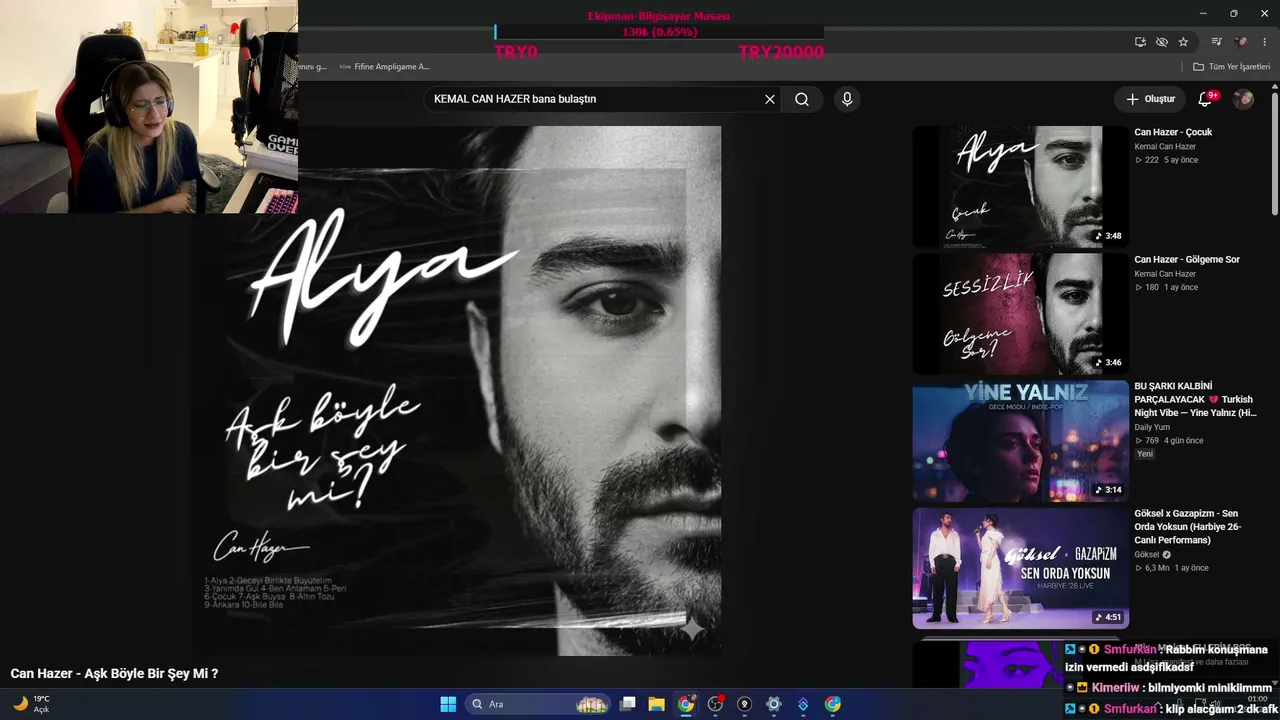
Task: Open Chrome three-dot menu
Action: coord(1265,42)
